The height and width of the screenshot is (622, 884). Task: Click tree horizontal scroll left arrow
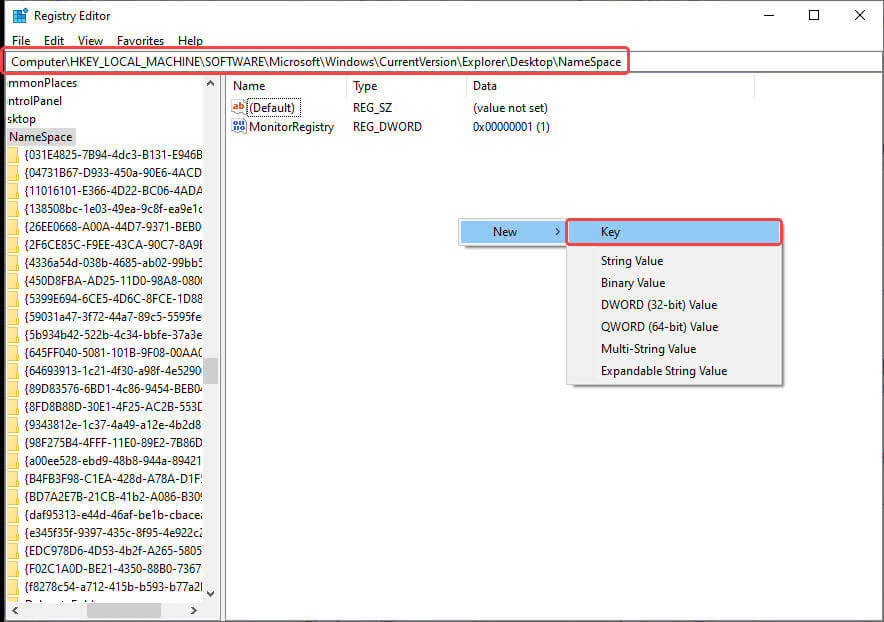click(x=15, y=610)
